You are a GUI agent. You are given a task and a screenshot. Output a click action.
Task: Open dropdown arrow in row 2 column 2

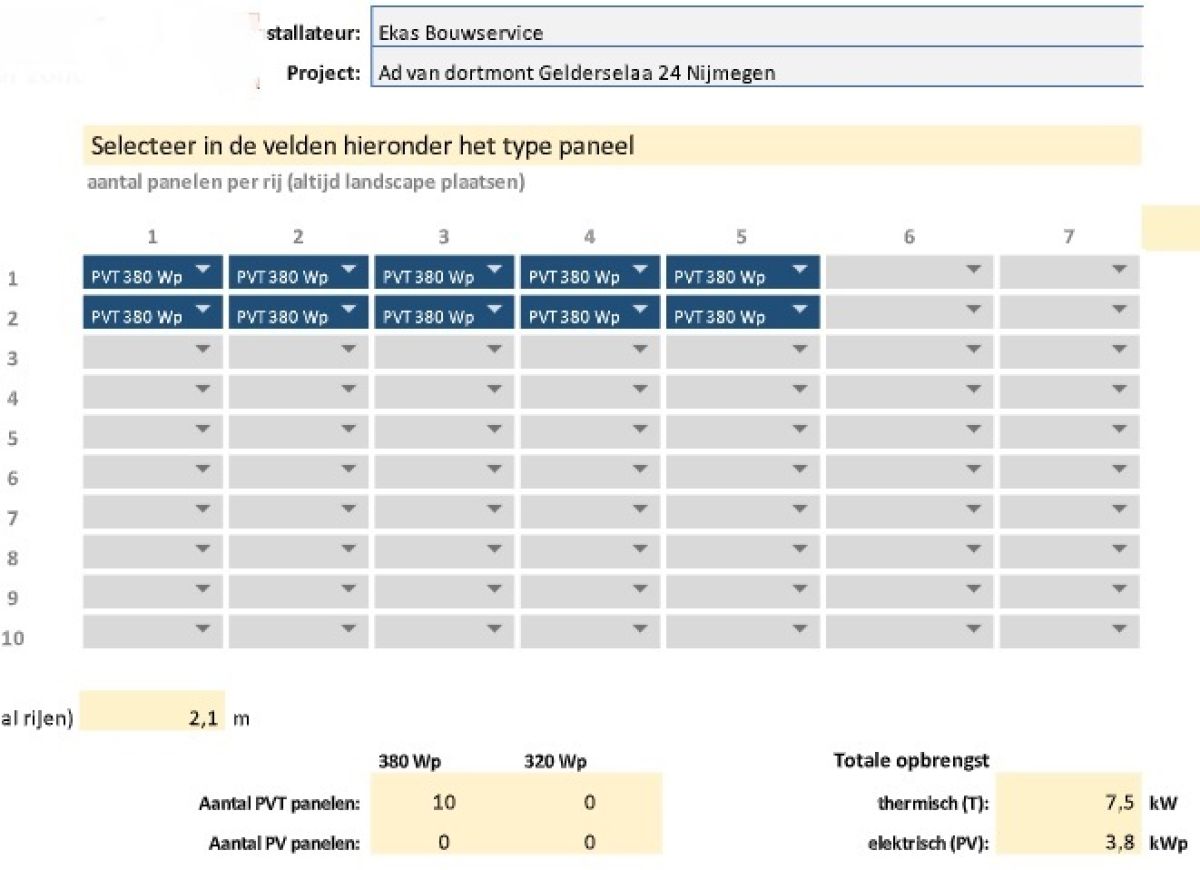(x=348, y=309)
